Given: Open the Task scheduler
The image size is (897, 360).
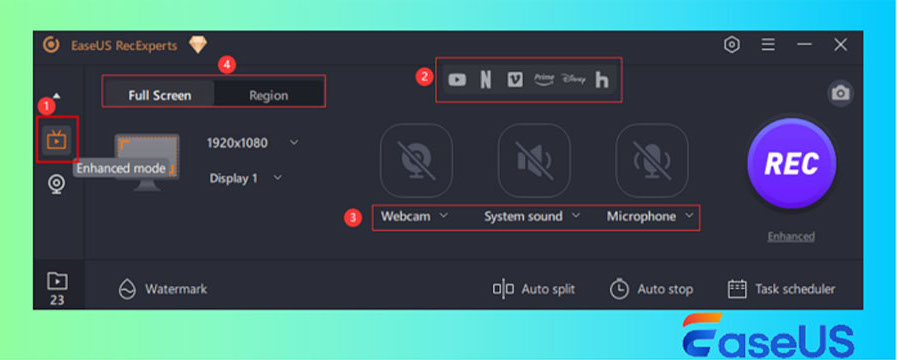Looking at the screenshot, I should [781, 289].
